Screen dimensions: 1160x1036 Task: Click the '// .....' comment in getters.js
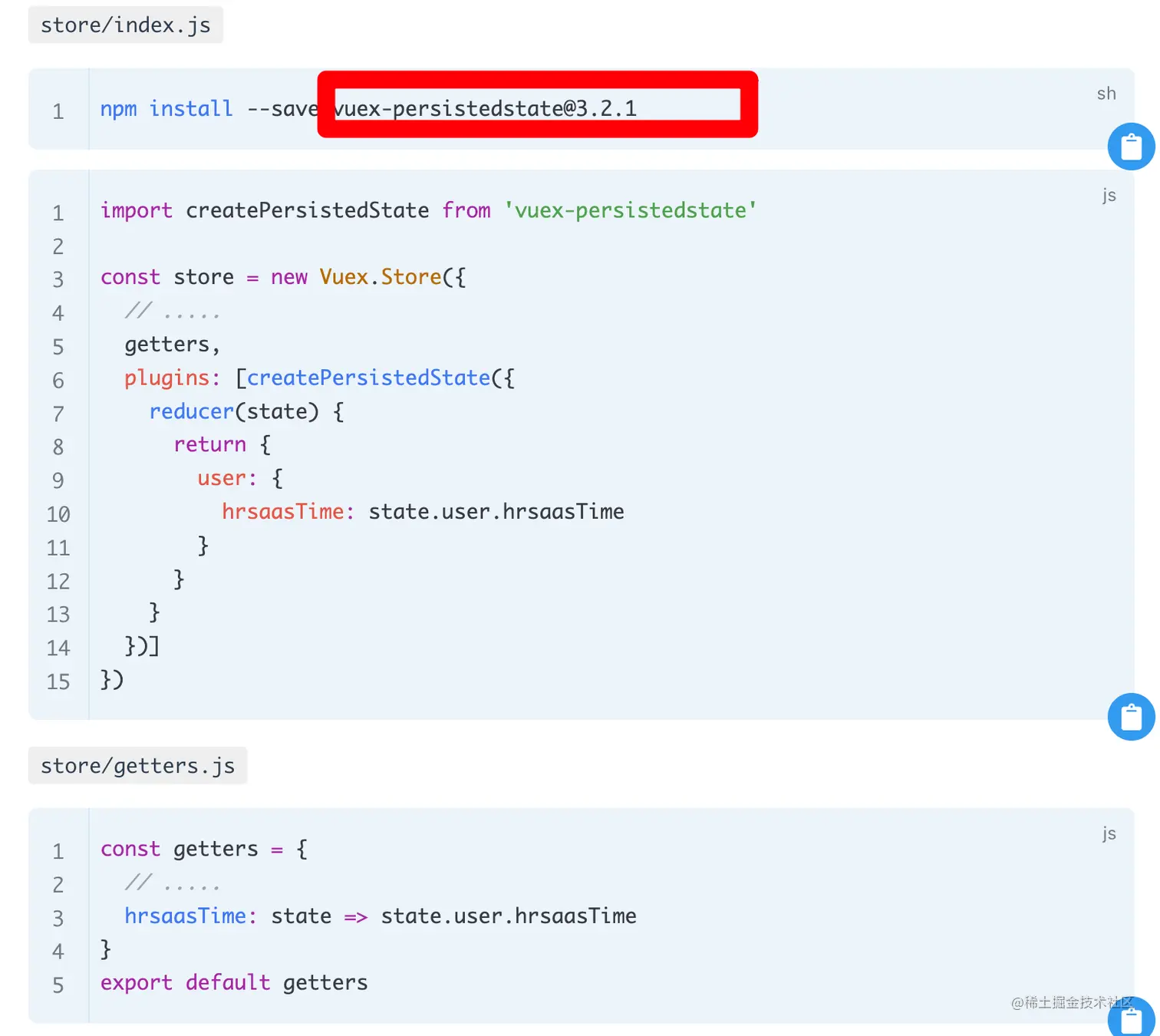173,883
